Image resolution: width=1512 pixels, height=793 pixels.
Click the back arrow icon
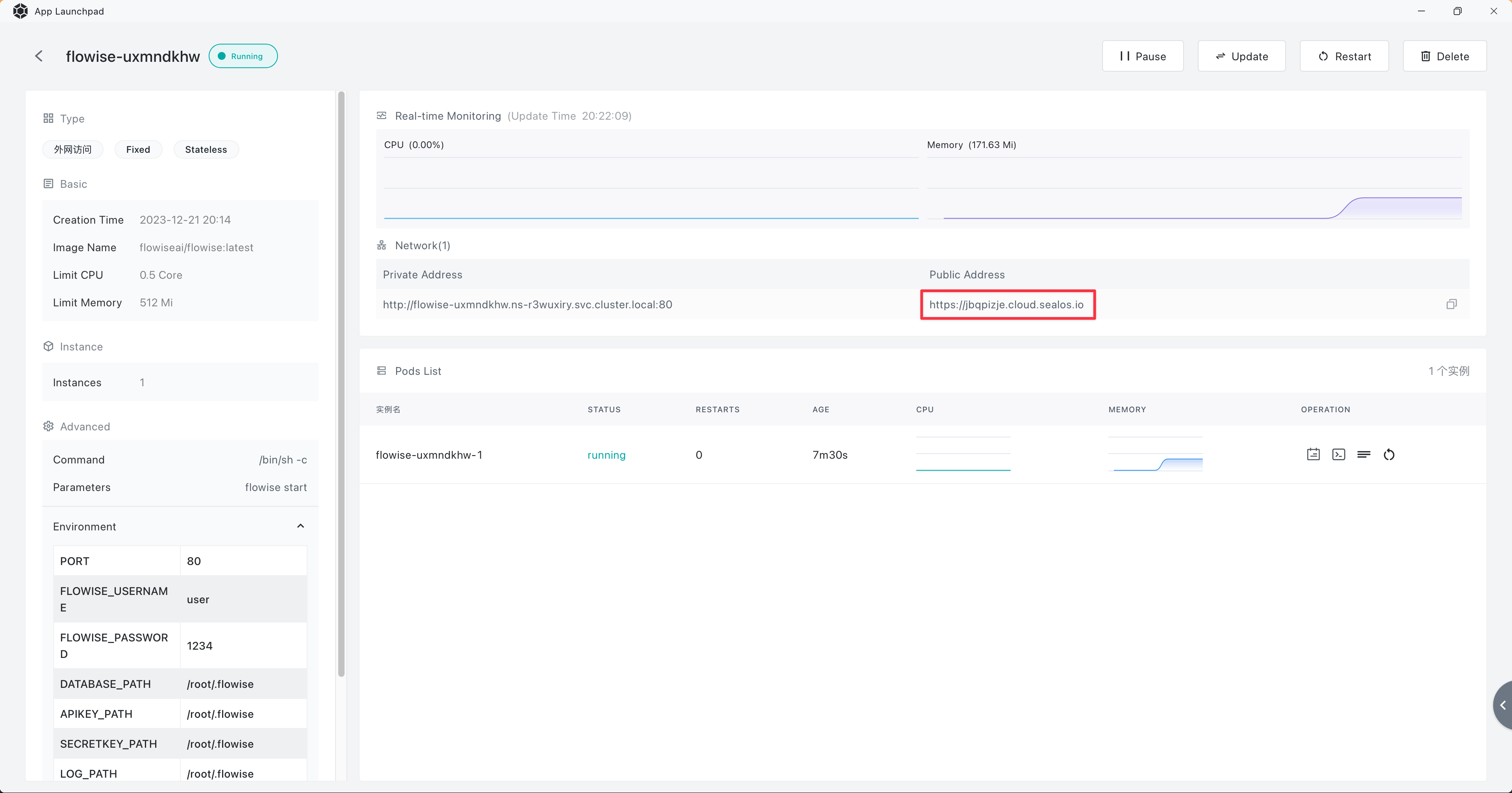point(39,56)
